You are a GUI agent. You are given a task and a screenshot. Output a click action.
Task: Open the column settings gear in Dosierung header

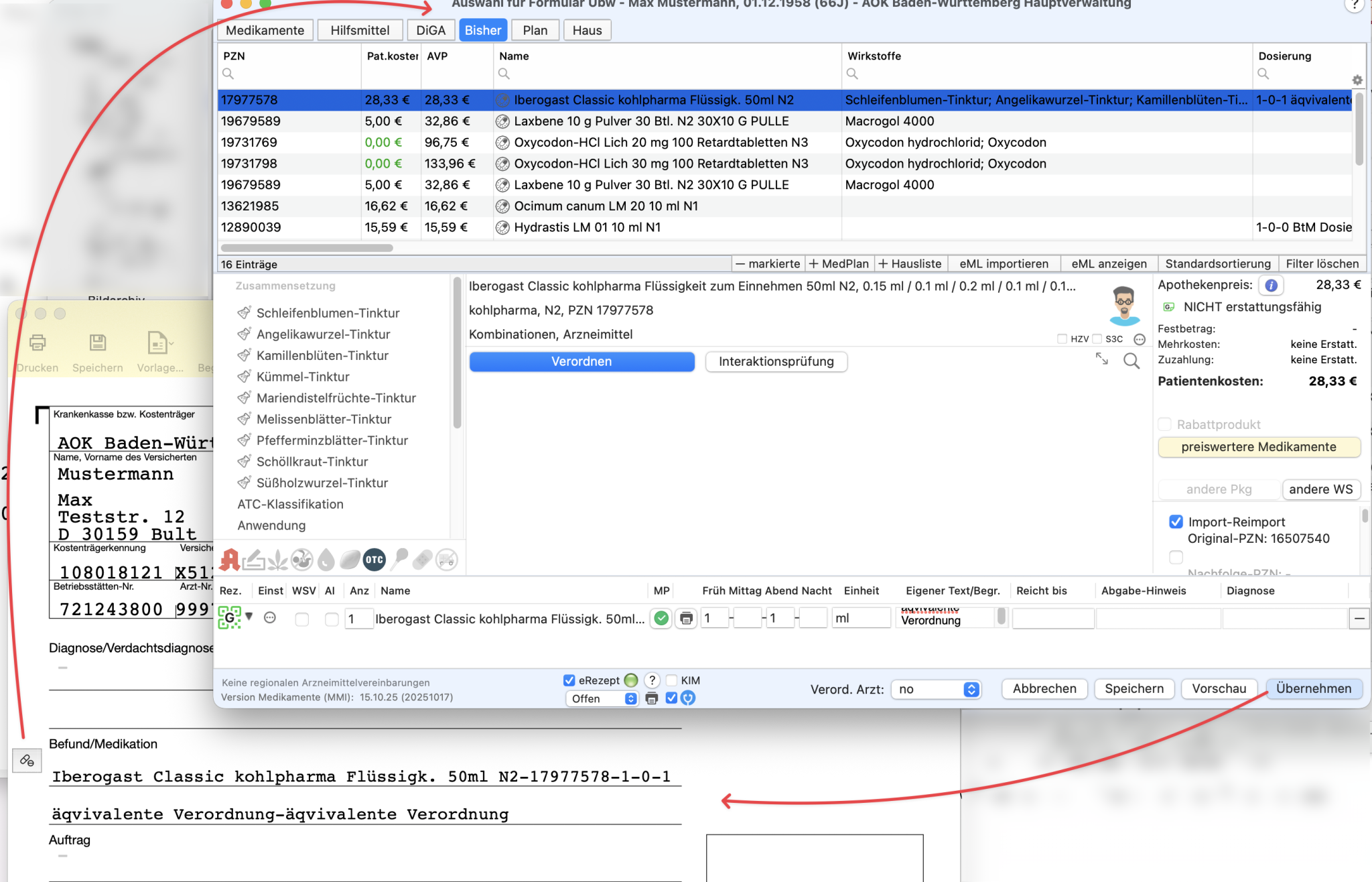tap(1358, 80)
